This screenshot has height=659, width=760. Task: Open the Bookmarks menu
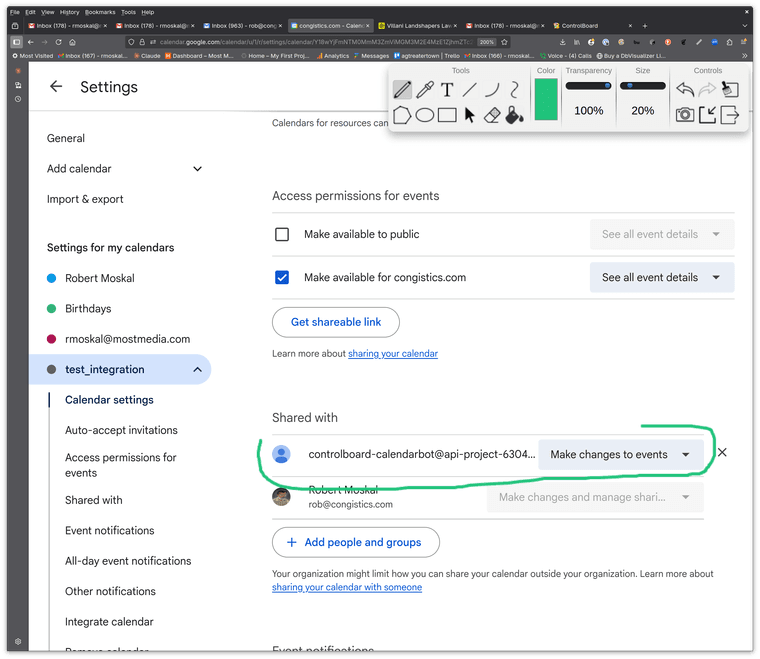(100, 12)
